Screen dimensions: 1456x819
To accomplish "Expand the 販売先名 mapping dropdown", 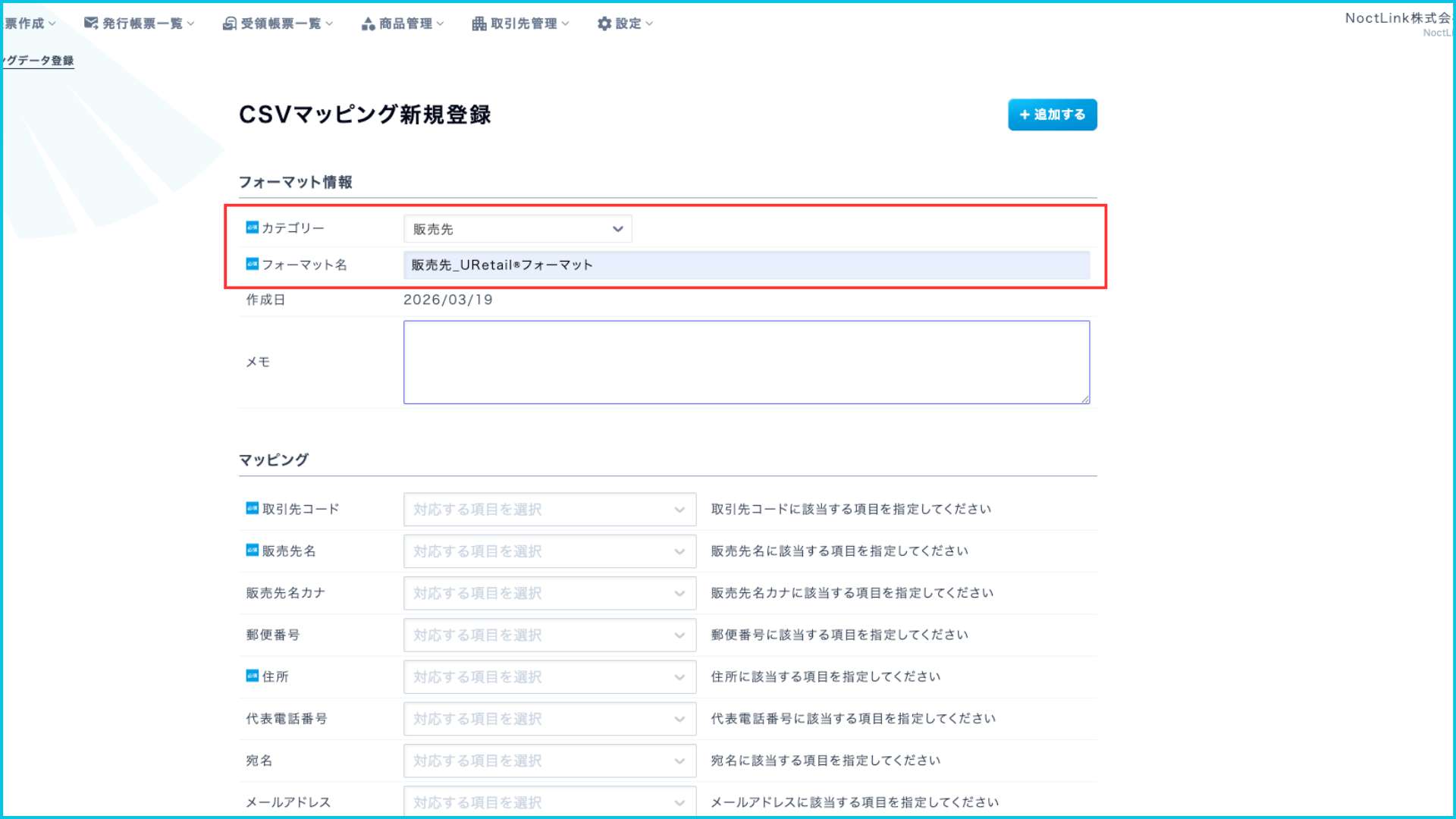I will [x=549, y=551].
